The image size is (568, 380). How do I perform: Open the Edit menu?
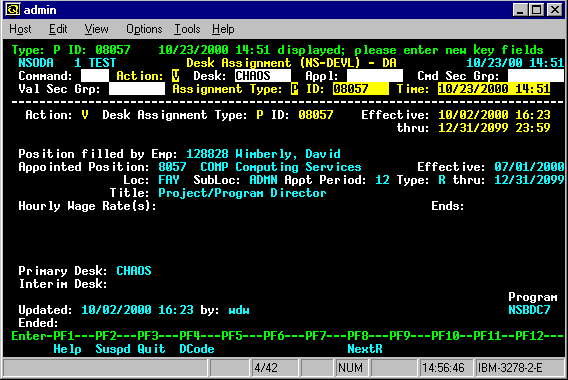click(x=58, y=29)
